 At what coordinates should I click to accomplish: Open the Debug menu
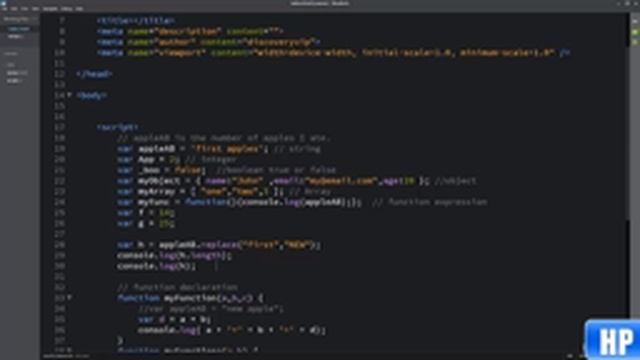pyautogui.click(x=67, y=9)
